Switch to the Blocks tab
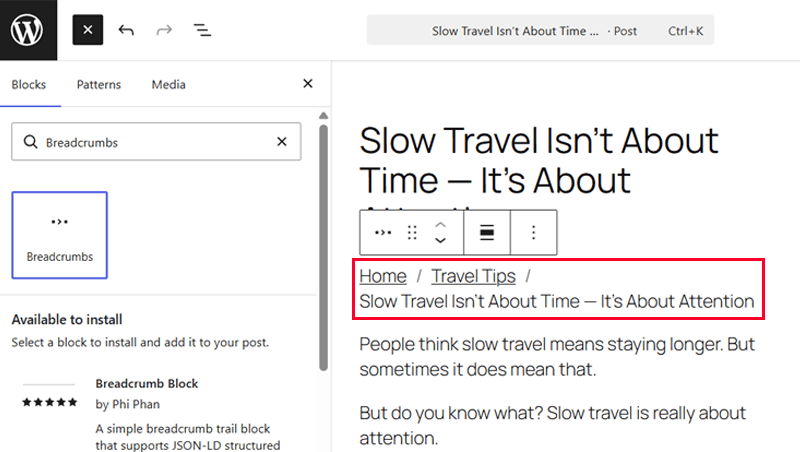 pos(29,85)
